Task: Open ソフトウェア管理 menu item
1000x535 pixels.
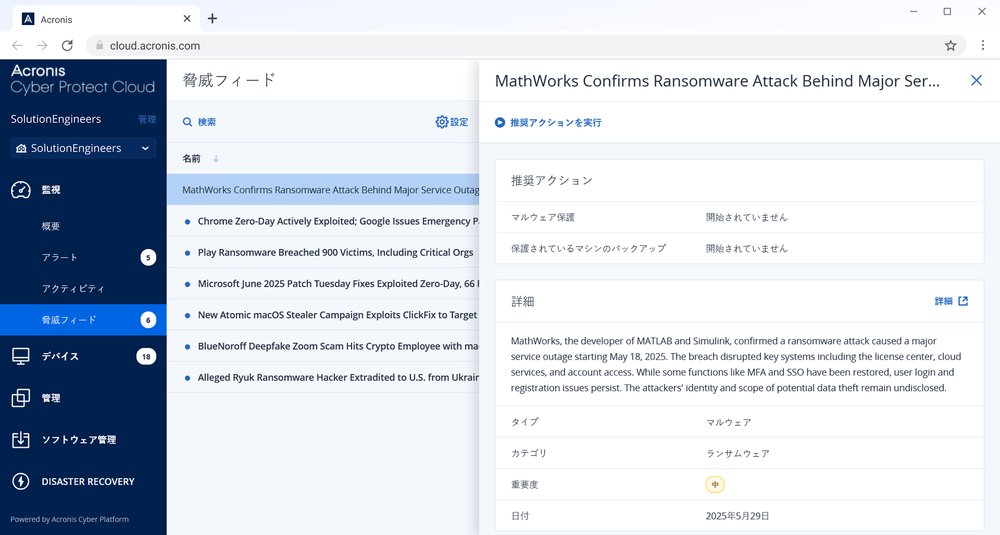Action: coord(78,439)
